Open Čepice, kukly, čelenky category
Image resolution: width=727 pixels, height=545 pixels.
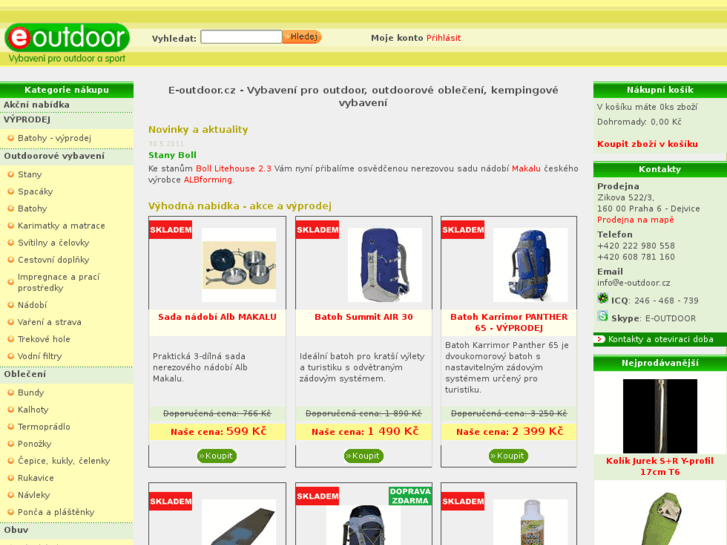click(64, 461)
